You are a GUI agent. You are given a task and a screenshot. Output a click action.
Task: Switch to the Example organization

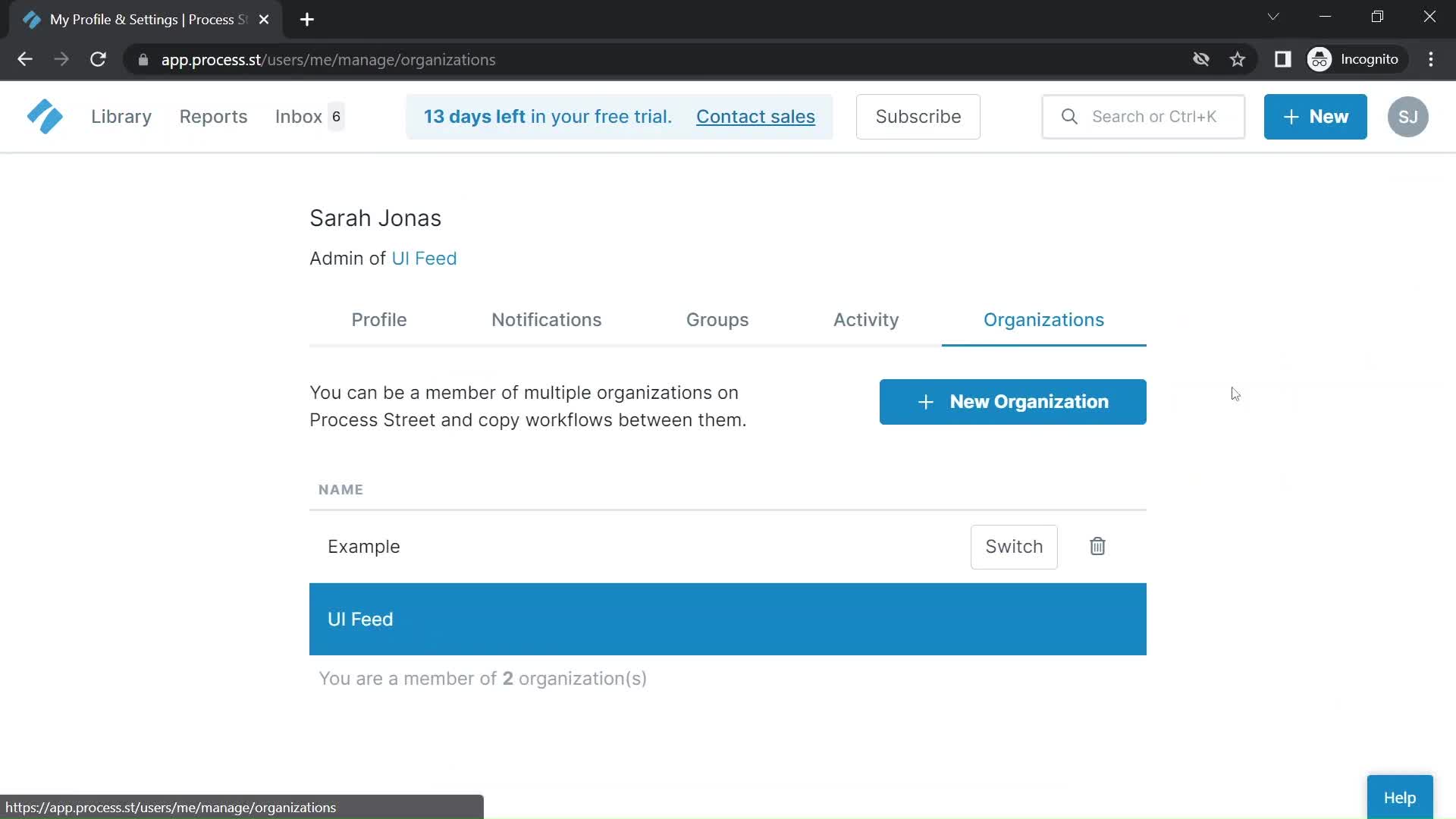tap(1014, 546)
